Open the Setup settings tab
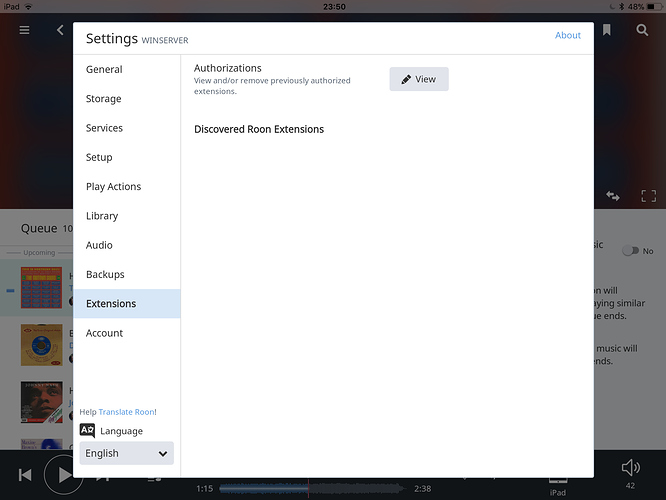The height and width of the screenshot is (500, 666). (x=127, y=157)
